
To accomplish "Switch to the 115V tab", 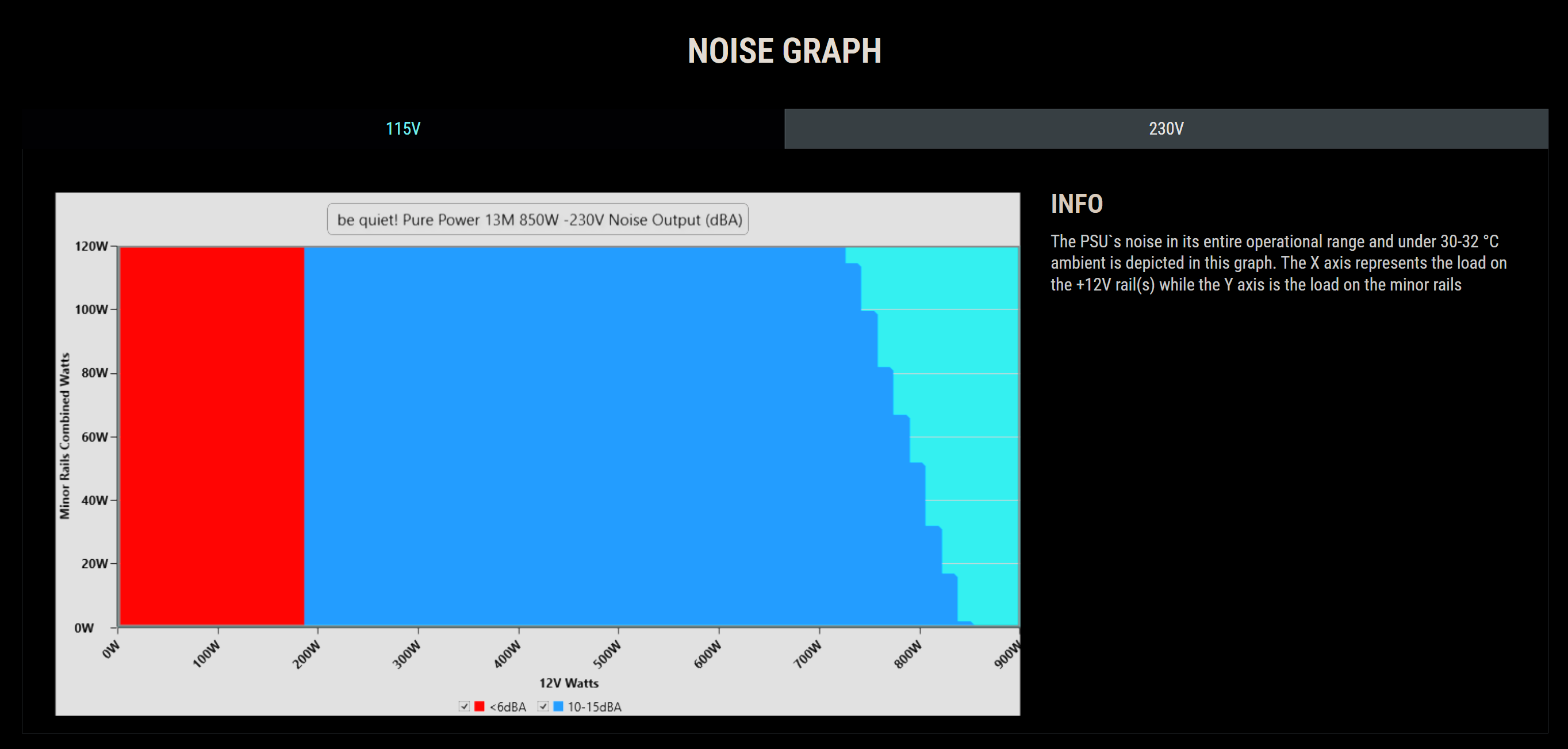I will [x=403, y=128].
